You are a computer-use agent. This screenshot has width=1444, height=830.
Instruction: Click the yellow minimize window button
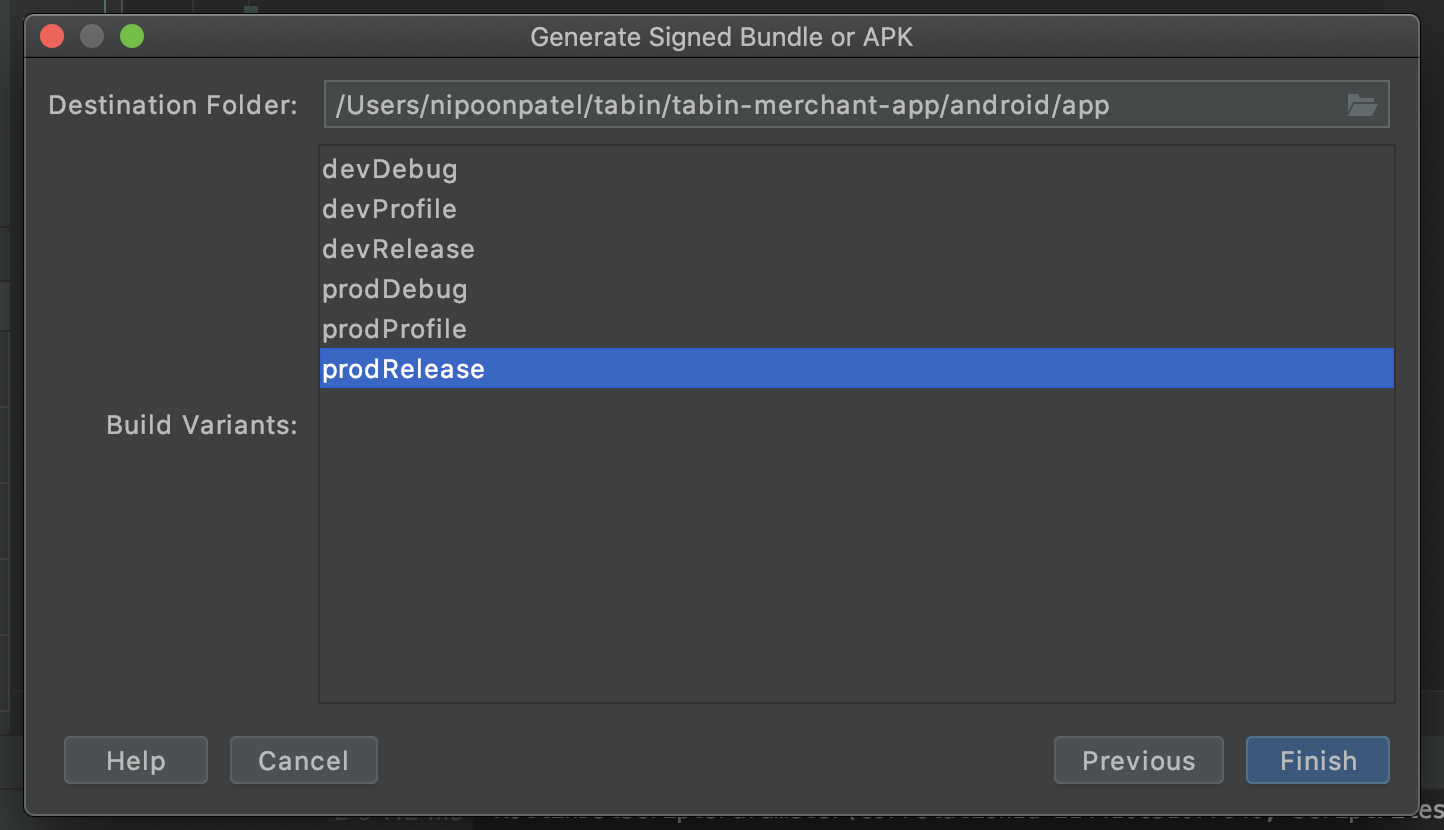[x=92, y=37]
